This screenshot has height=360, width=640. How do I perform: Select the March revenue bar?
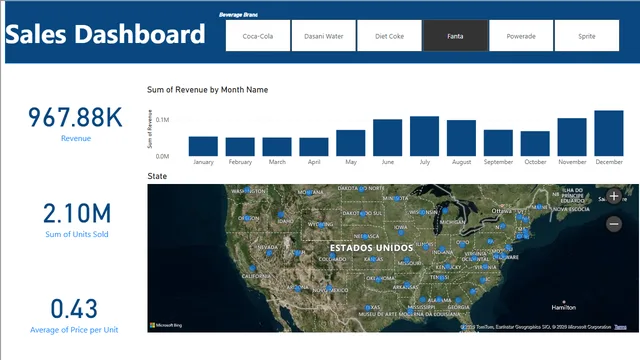[277, 147]
